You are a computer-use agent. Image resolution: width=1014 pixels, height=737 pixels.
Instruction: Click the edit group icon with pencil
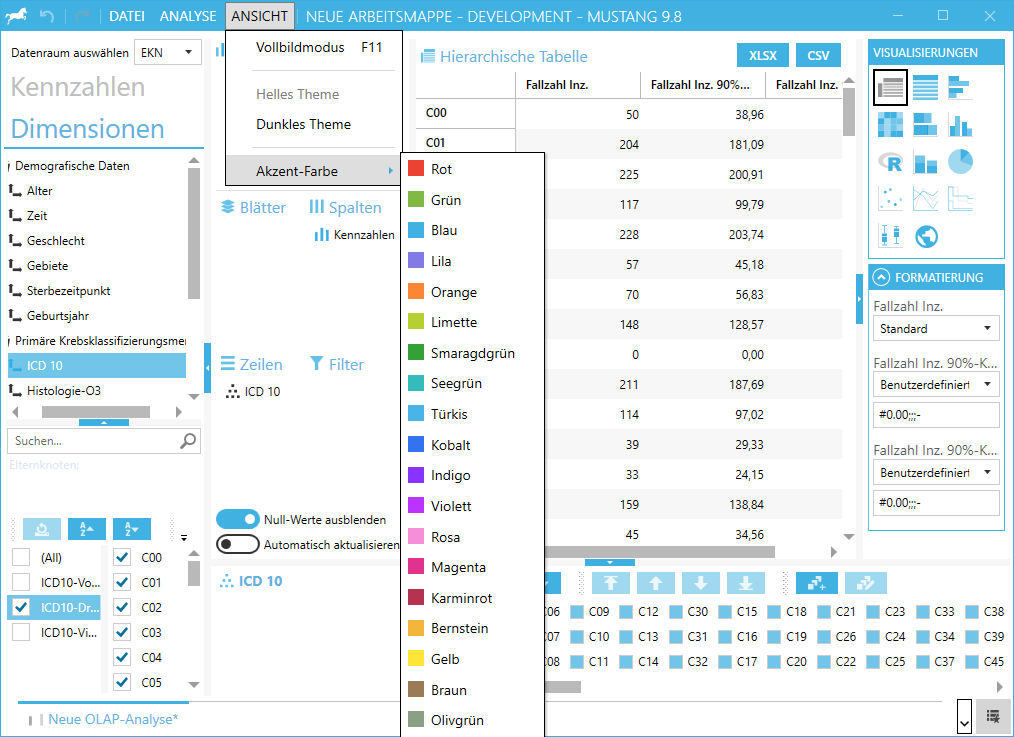(x=866, y=583)
